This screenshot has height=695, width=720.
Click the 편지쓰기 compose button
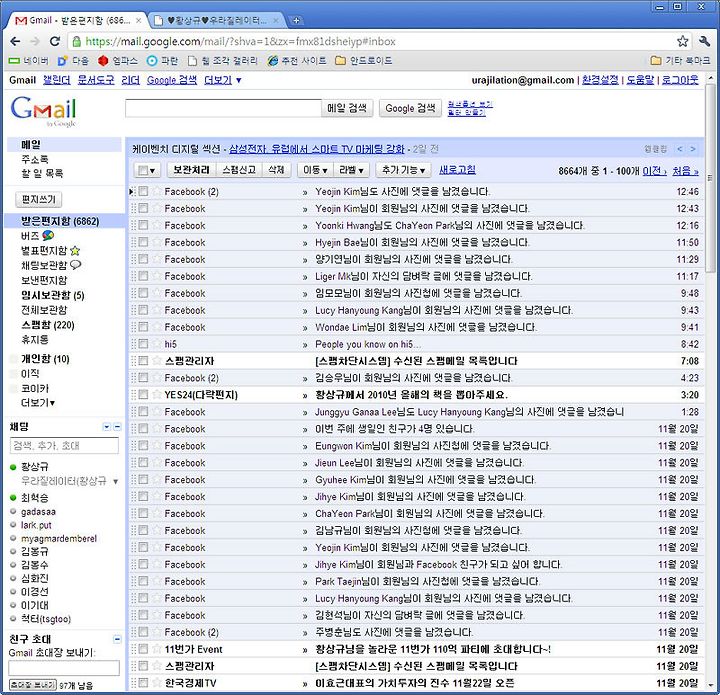tap(39, 199)
